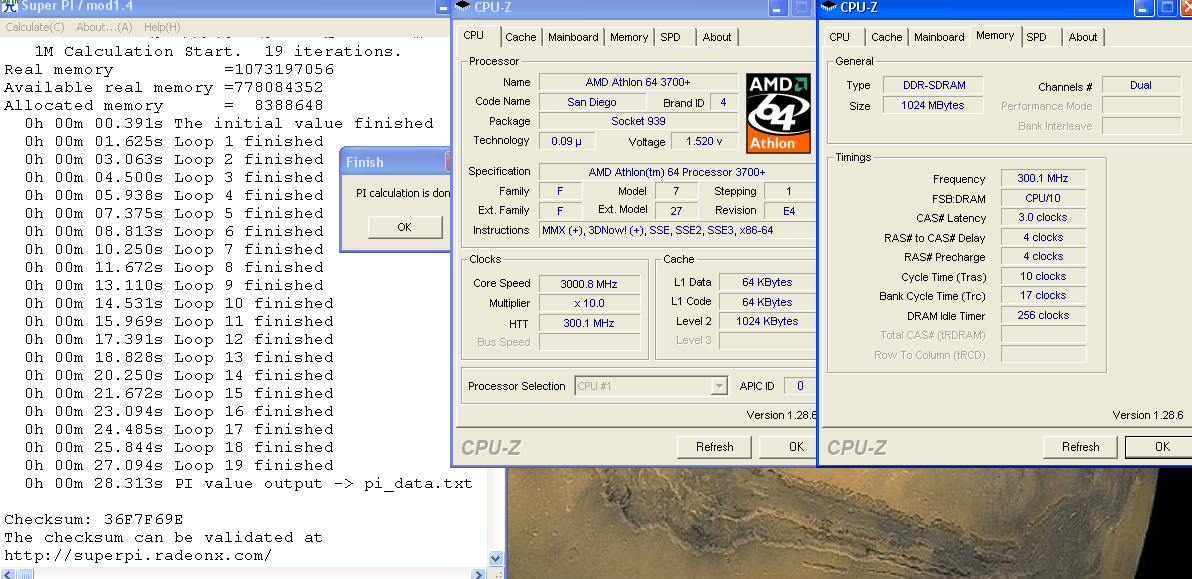The image size is (1192, 579).
Task: Click the Channels # field 'Dual'
Action: [x=1141, y=85]
